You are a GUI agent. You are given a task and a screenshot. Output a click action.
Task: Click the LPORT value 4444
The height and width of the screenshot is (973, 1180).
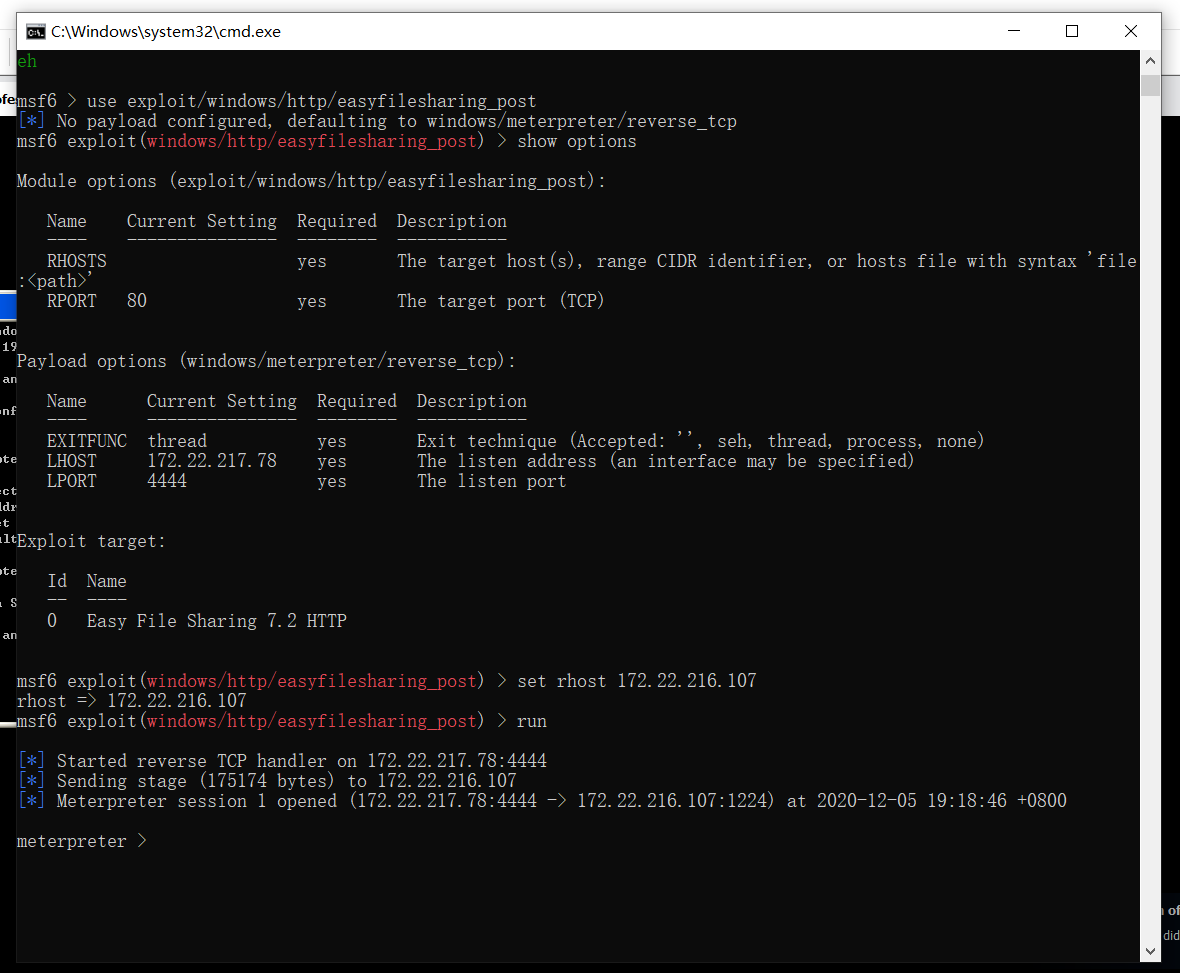click(167, 481)
